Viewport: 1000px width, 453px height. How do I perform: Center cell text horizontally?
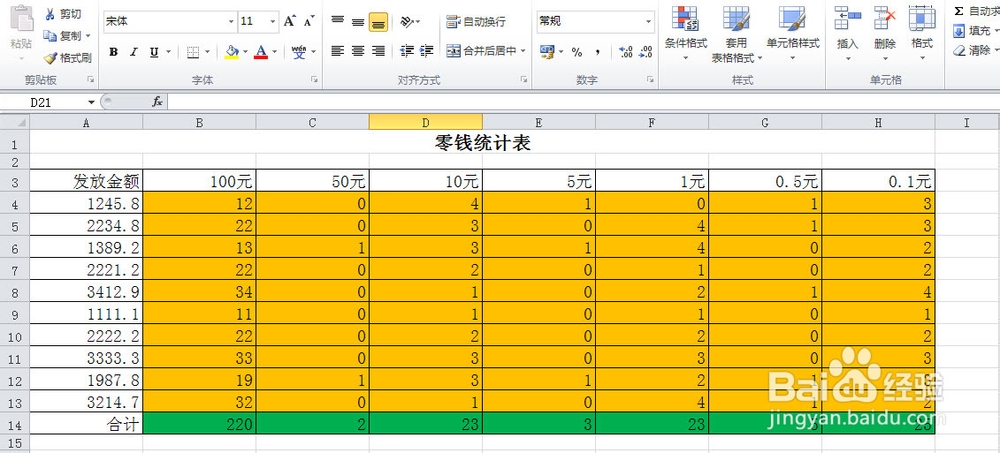(358, 50)
